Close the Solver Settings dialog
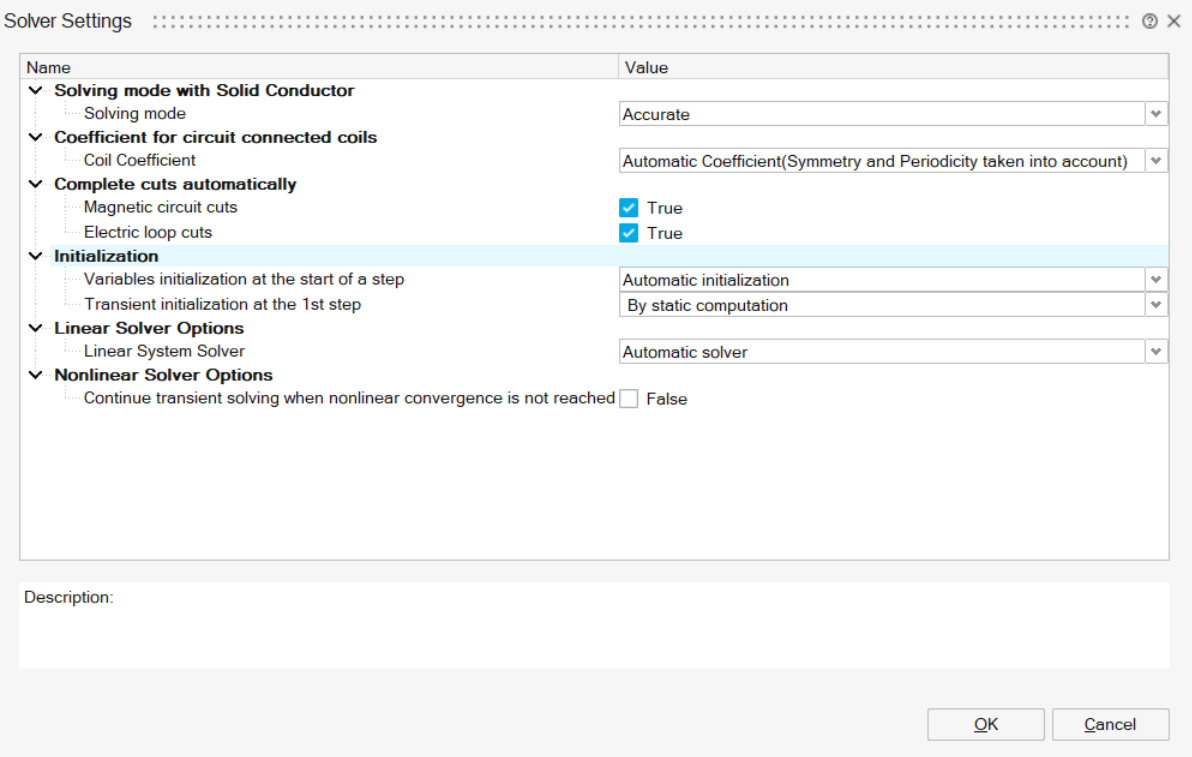The width and height of the screenshot is (1192, 757). (1174, 21)
